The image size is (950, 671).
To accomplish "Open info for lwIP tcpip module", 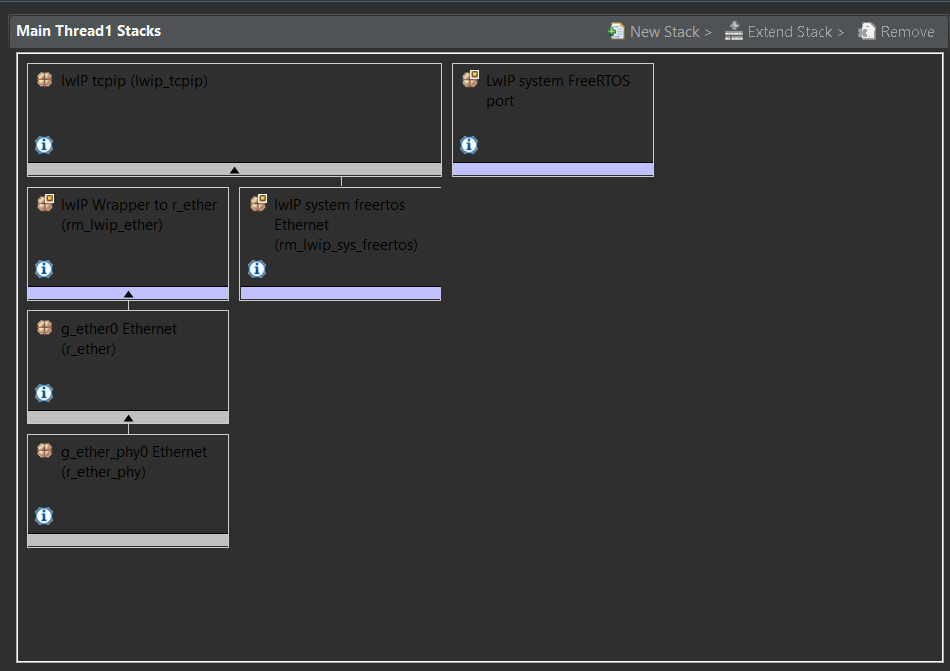I will pyautogui.click(x=44, y=145).
